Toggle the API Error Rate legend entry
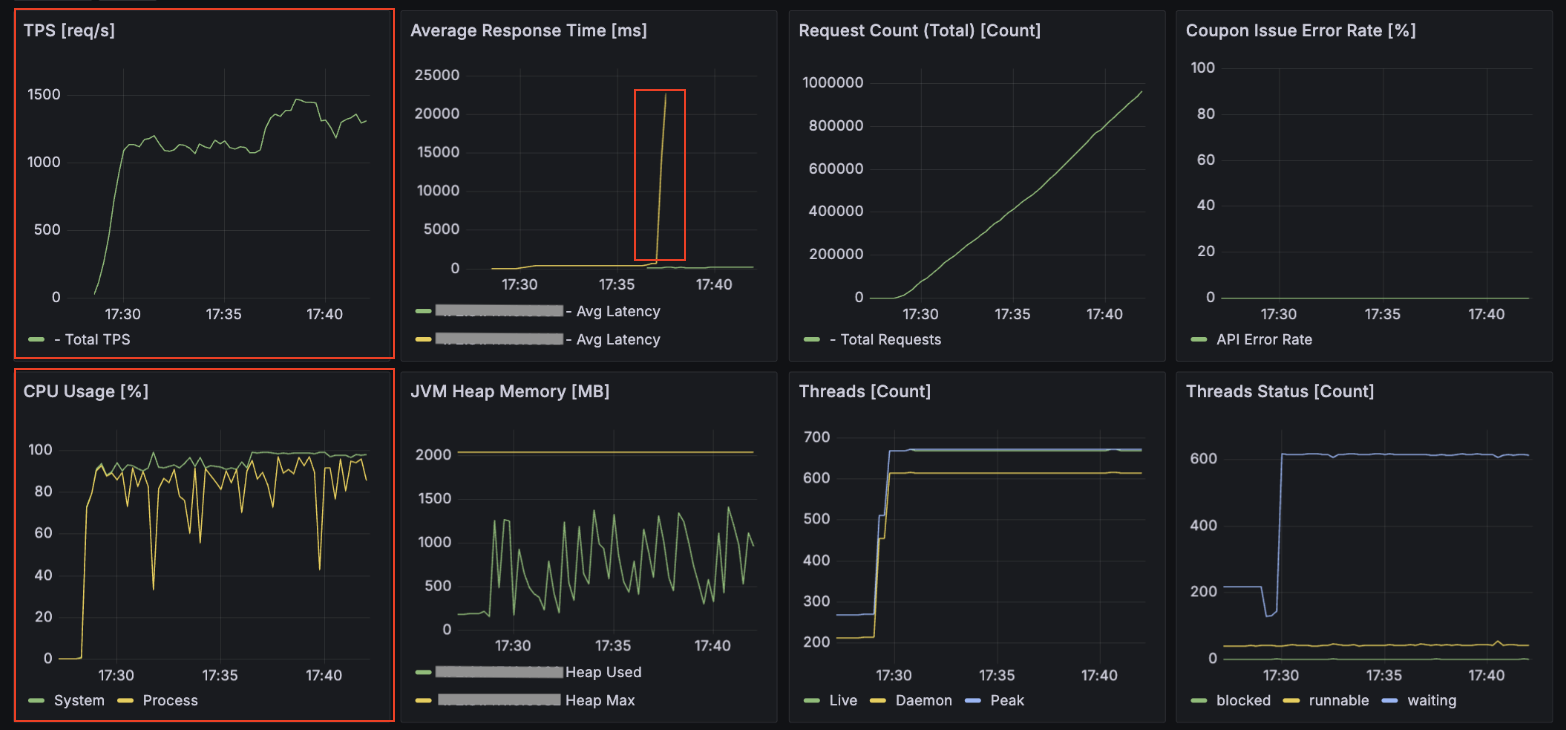The width and height of the screenshot is (1566, 730). coord(1264,339)
